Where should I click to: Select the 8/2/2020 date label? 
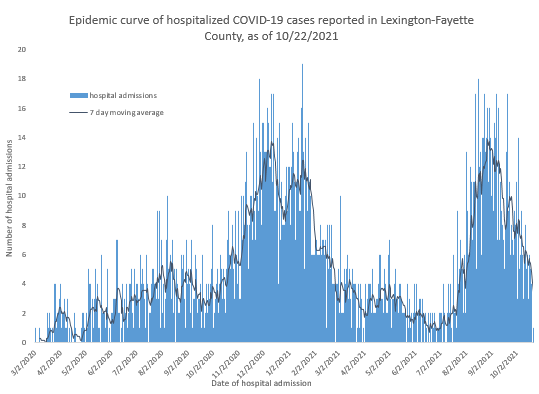(151, 362)
